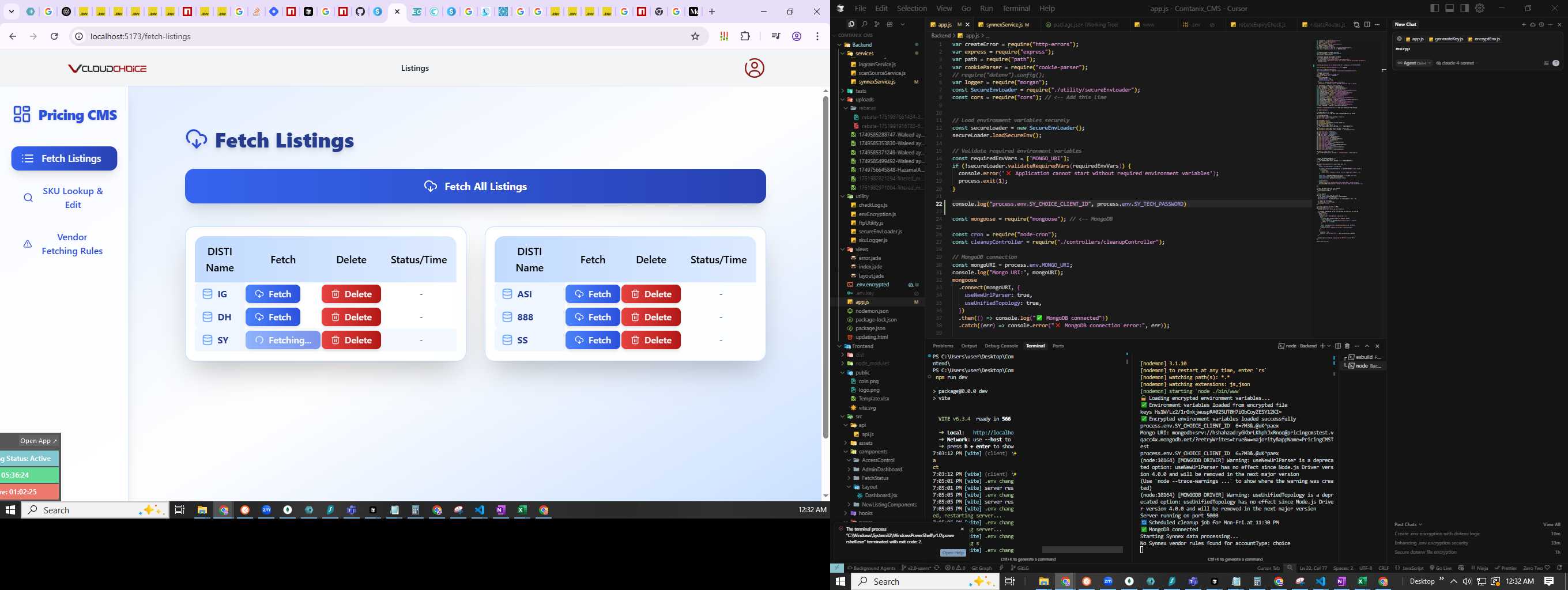Open notifications icon in lower system tray

pyautogui.click(x=1549, y=581)
